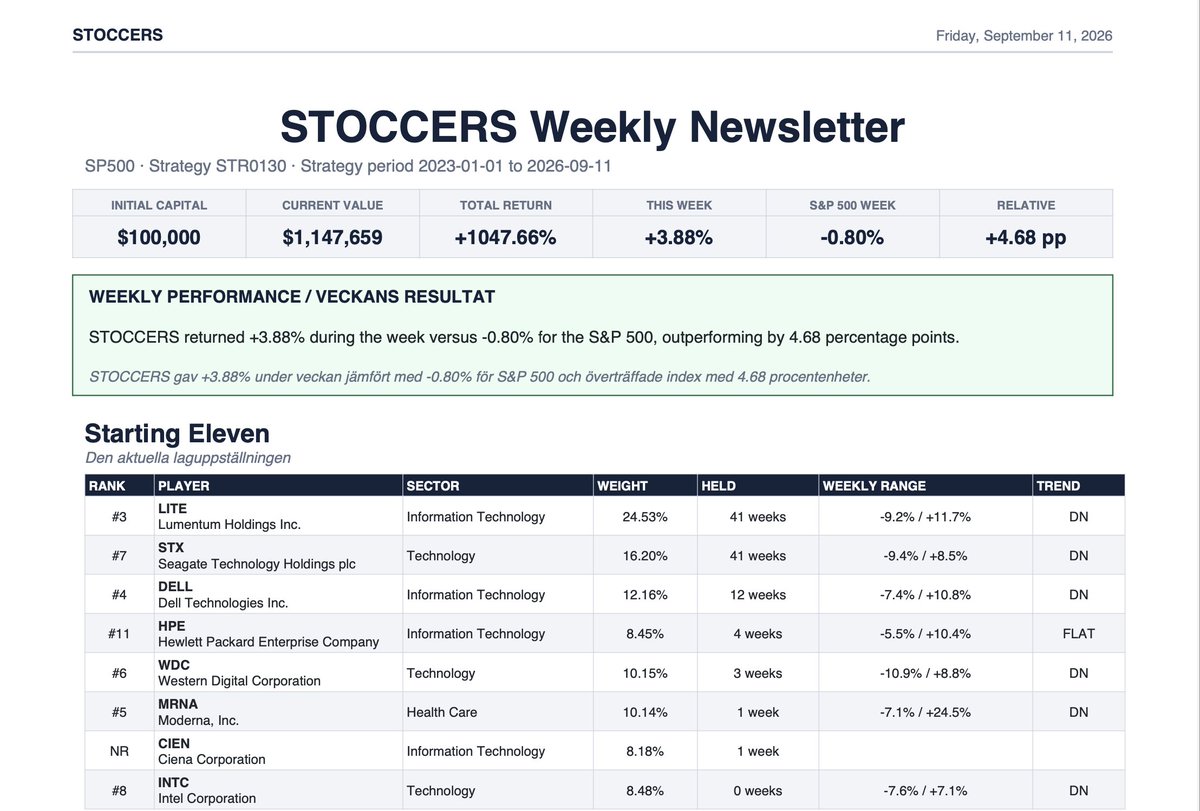This screenshot has height=811, width=1200.
Task: Click the WDC ticker symbol
Action: pyautogui.click(x=174, y=664)
